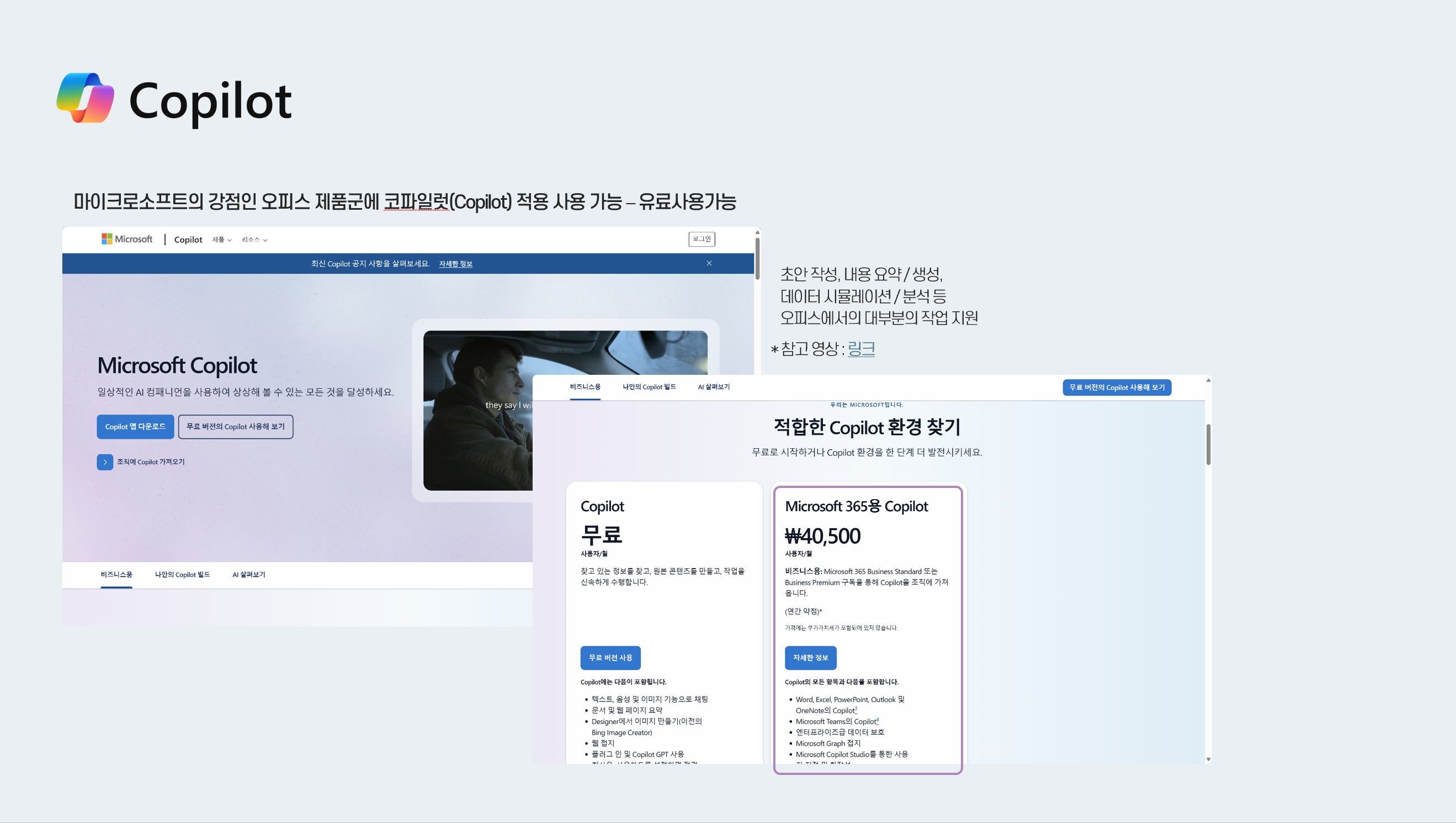Click the video thumbnail of man in car
This screenshot has width=1456, height=823.
click(477, 410)
